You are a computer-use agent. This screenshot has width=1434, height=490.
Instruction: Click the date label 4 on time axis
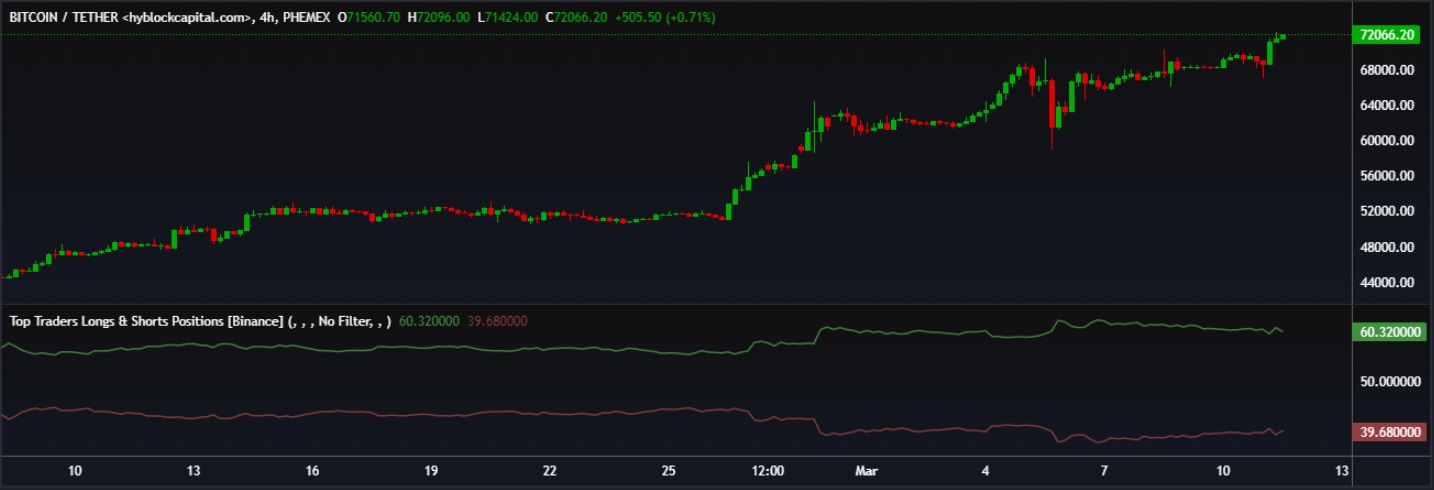[986, 470]
